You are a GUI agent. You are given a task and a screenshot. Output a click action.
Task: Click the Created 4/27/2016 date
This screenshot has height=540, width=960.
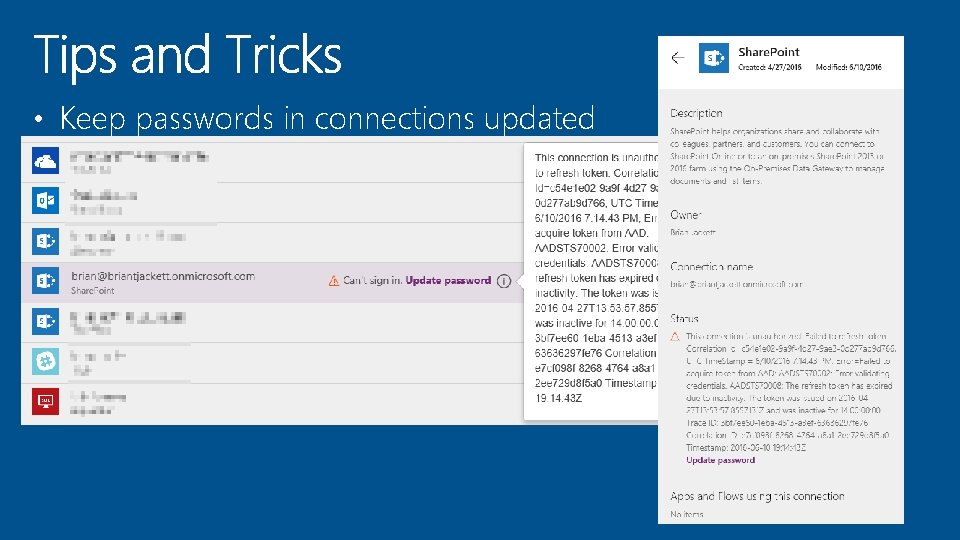[770, 67]
